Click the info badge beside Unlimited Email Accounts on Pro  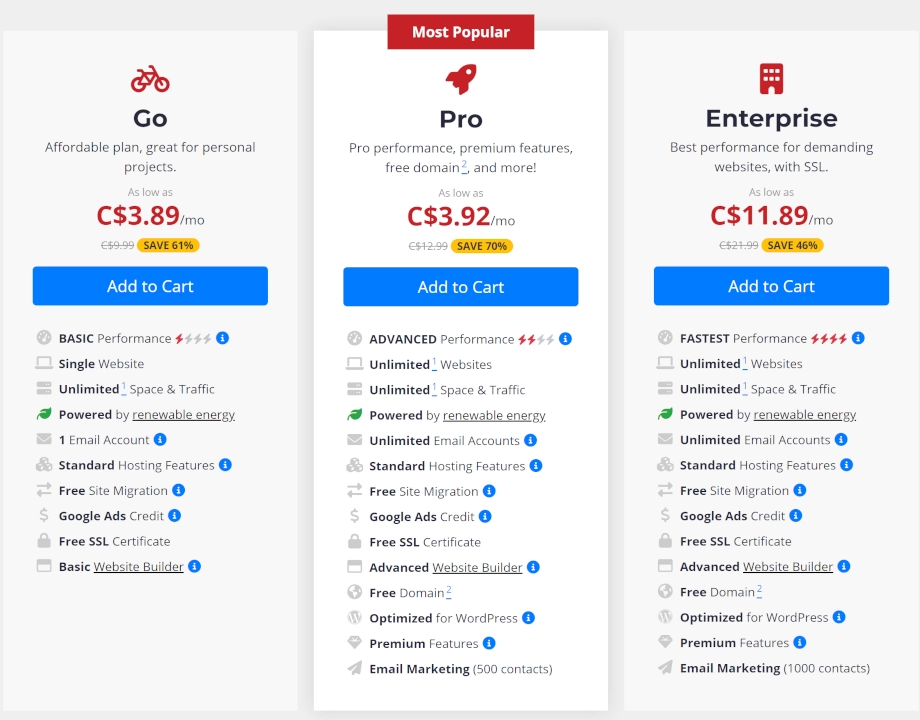(530, 440)
